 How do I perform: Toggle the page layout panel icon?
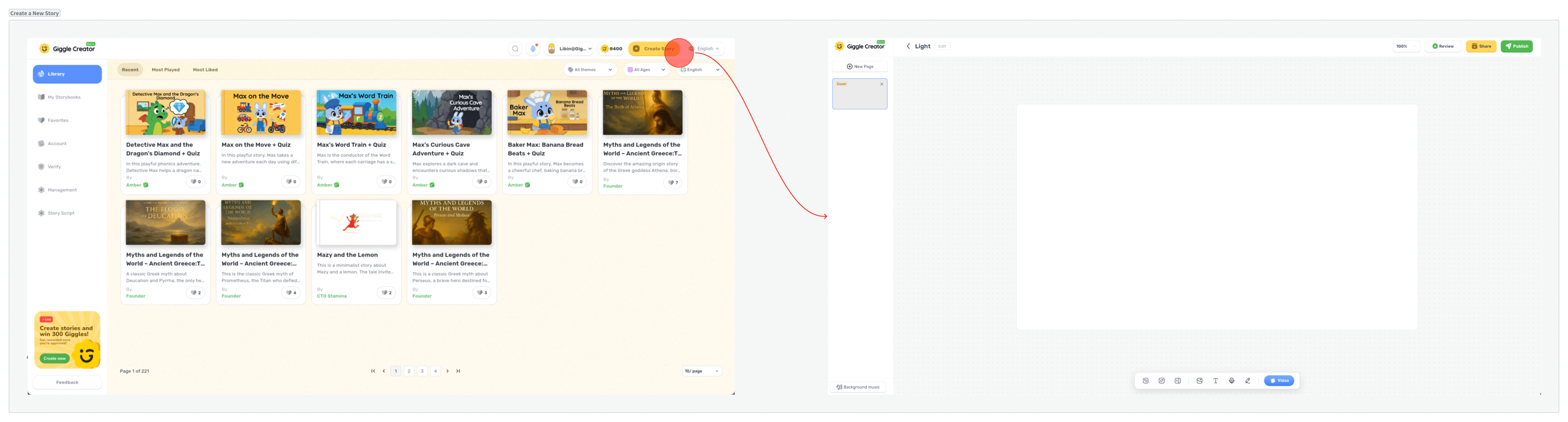(1178, 381)
